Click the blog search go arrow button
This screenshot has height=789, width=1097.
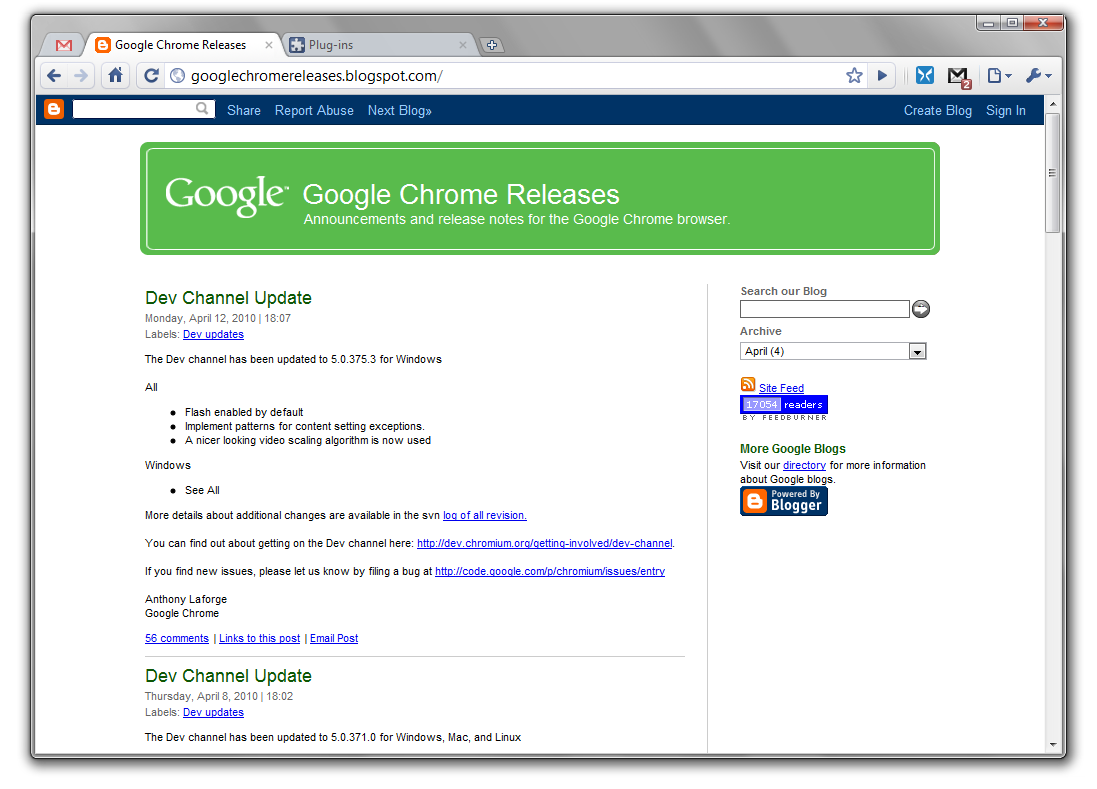[x=921, y=309]
